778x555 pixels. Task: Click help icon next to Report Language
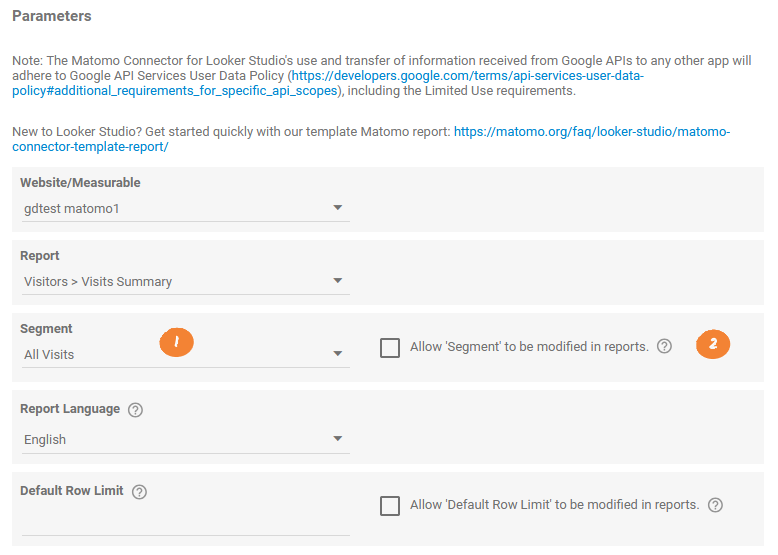[136, 409]
